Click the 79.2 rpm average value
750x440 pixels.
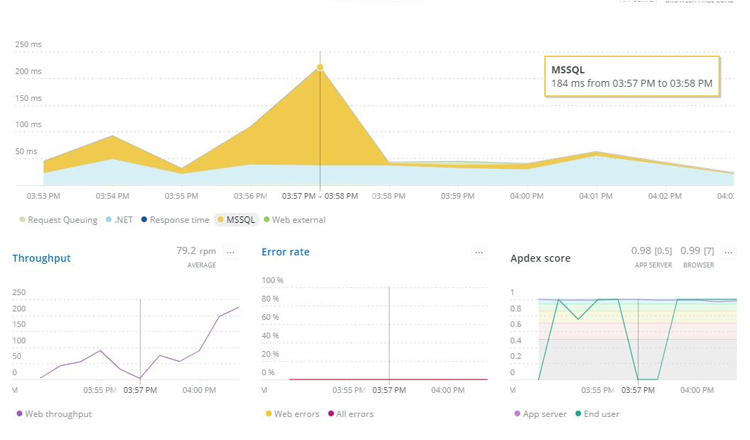pos(196,251)
